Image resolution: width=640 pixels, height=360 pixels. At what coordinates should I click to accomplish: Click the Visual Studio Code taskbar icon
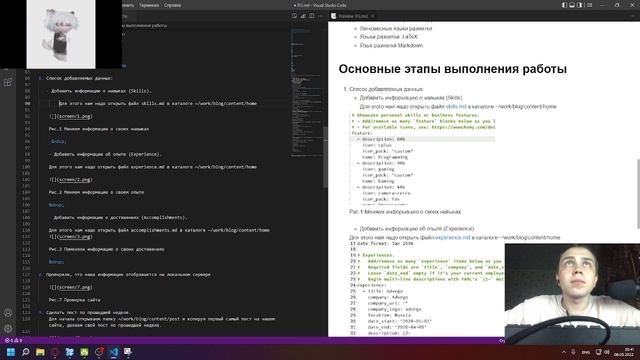(x=114, y=352)
